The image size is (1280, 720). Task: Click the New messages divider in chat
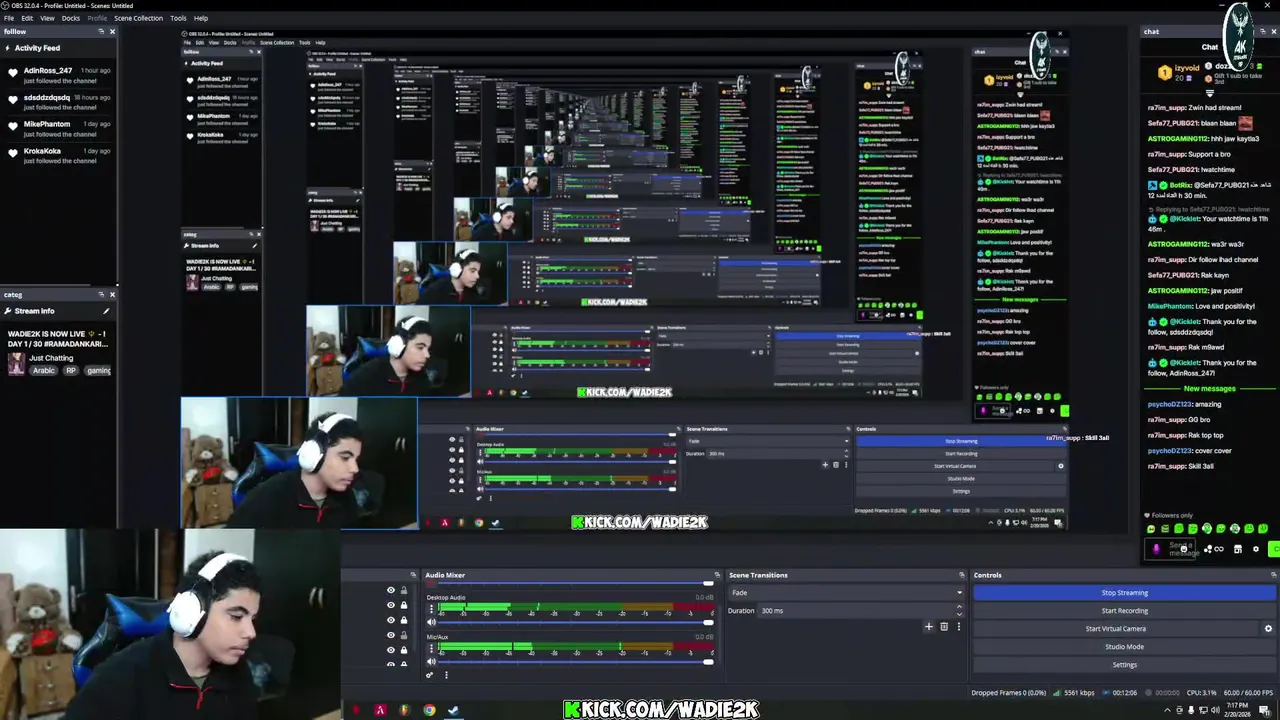(x=1210, y=389)
